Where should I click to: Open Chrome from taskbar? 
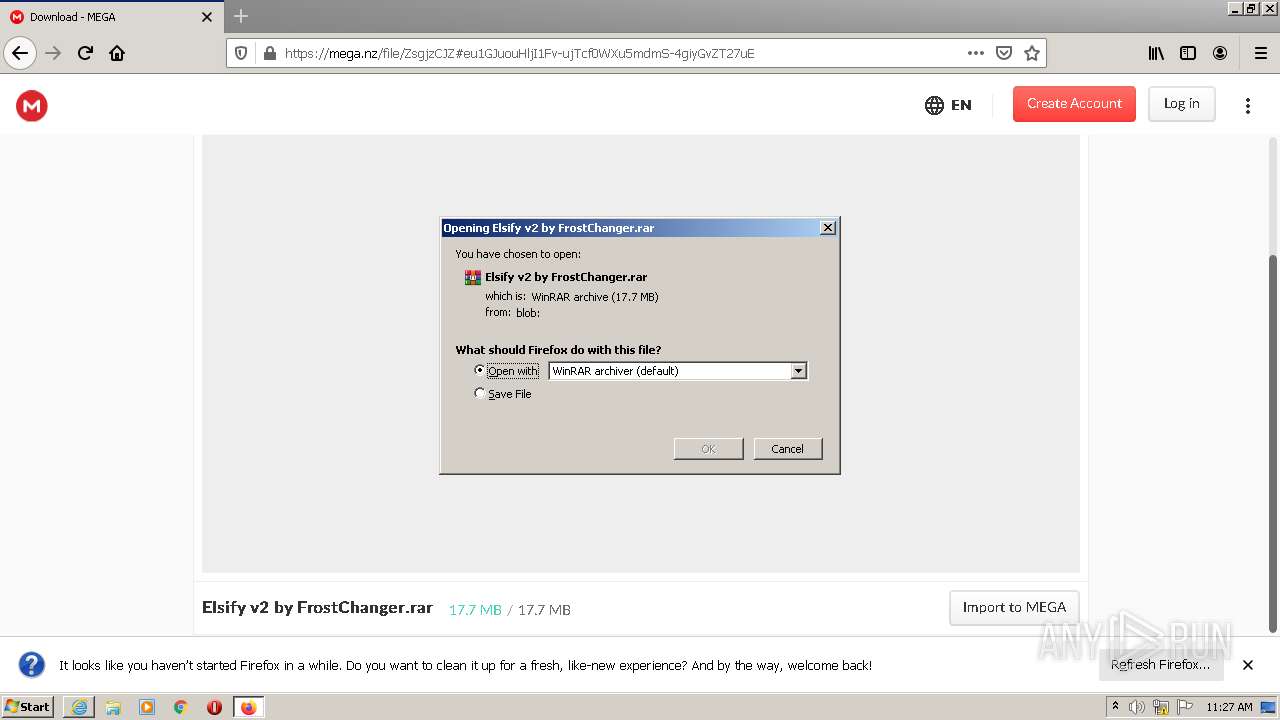[181, 707]
